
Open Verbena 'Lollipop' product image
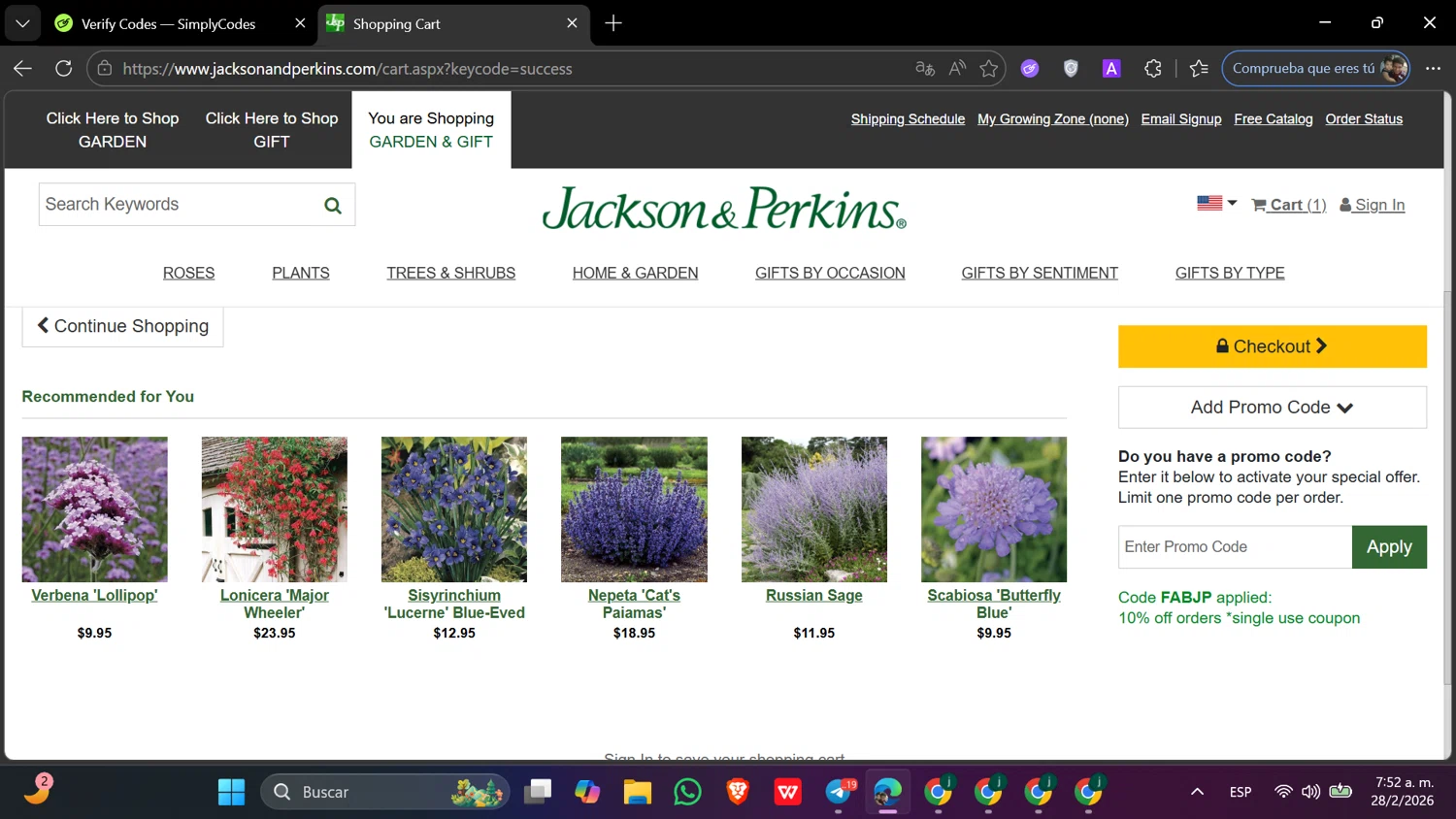94,509
